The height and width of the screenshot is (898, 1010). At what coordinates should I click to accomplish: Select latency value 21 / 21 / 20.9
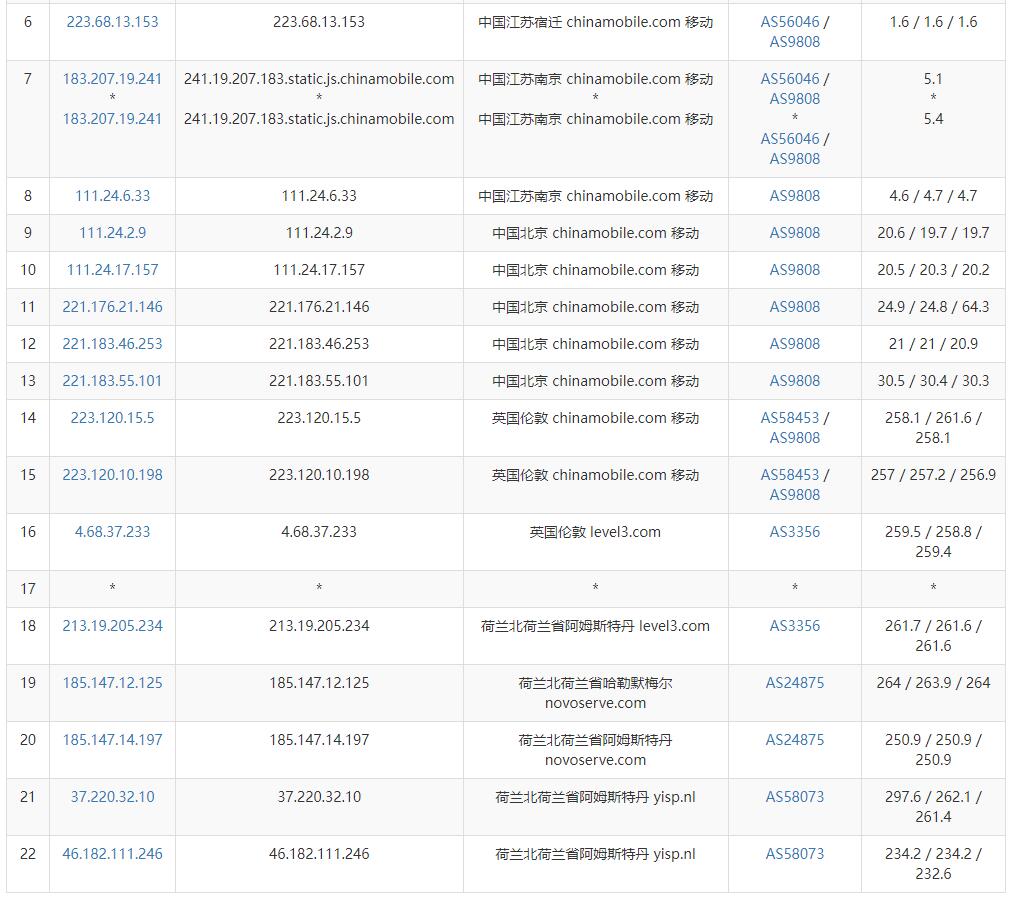[x=933, y=344]
